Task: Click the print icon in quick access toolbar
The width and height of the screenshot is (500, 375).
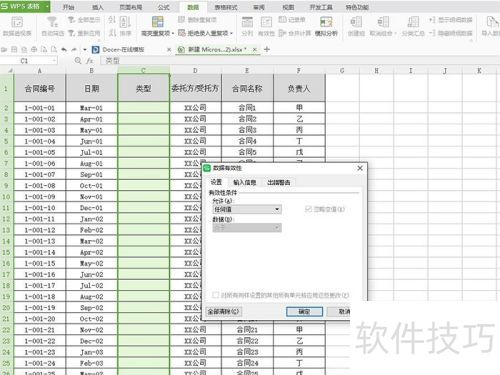Action: 34,50
